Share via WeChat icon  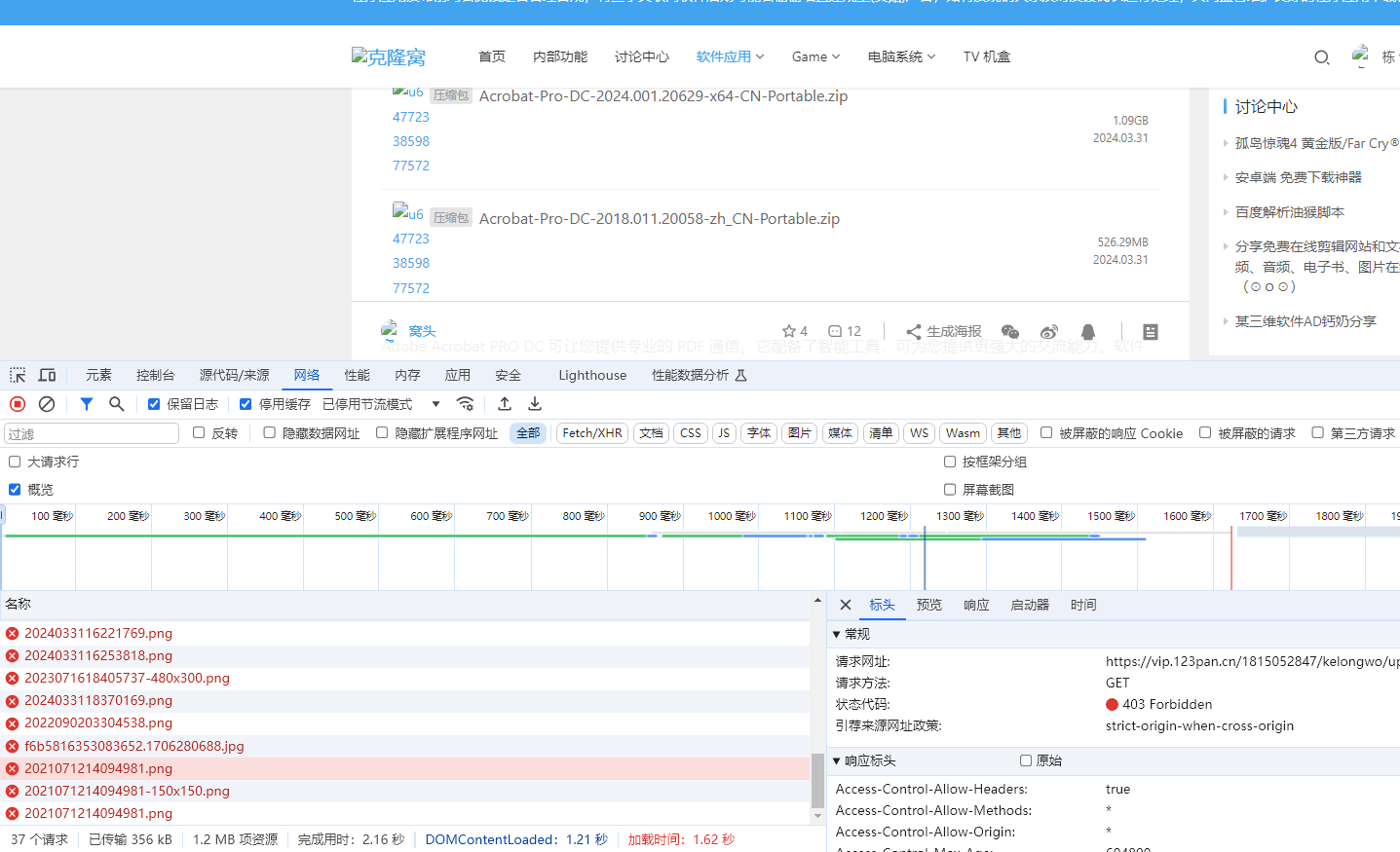pos(1010,332)
